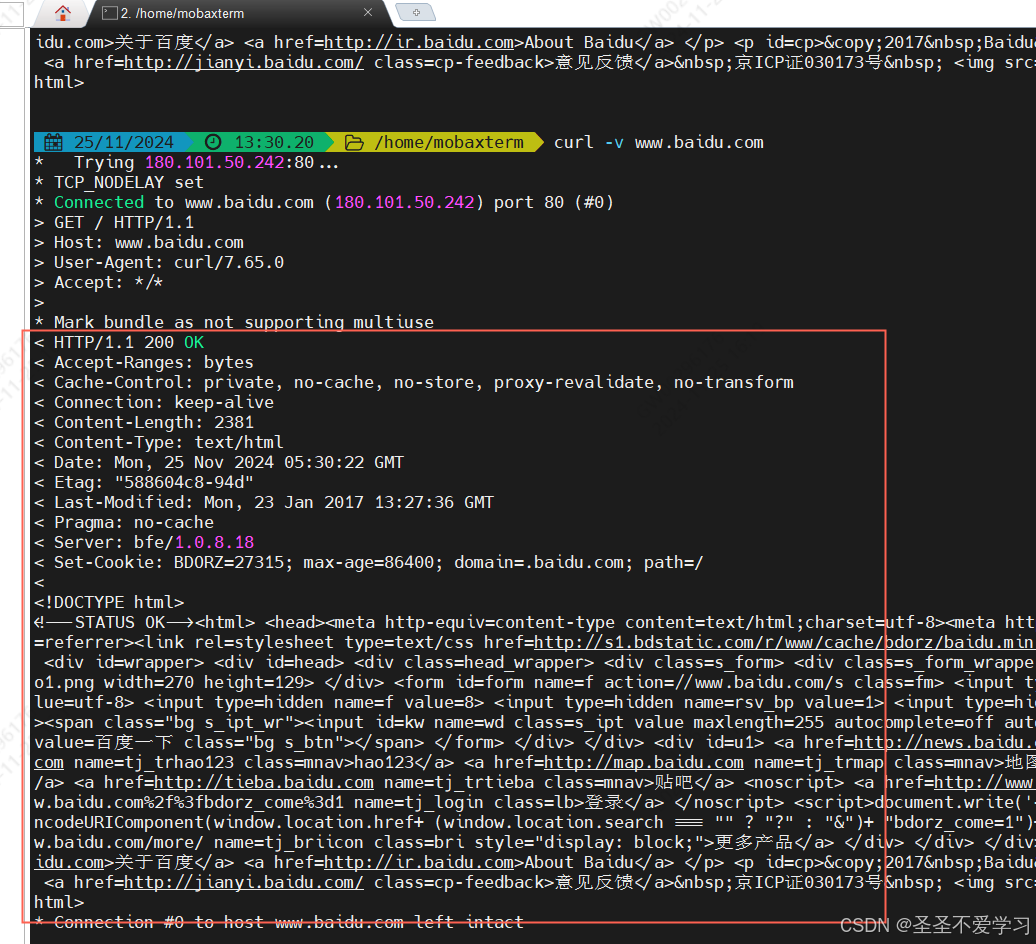Click the IP address in the Connected line

coord(404,202)
